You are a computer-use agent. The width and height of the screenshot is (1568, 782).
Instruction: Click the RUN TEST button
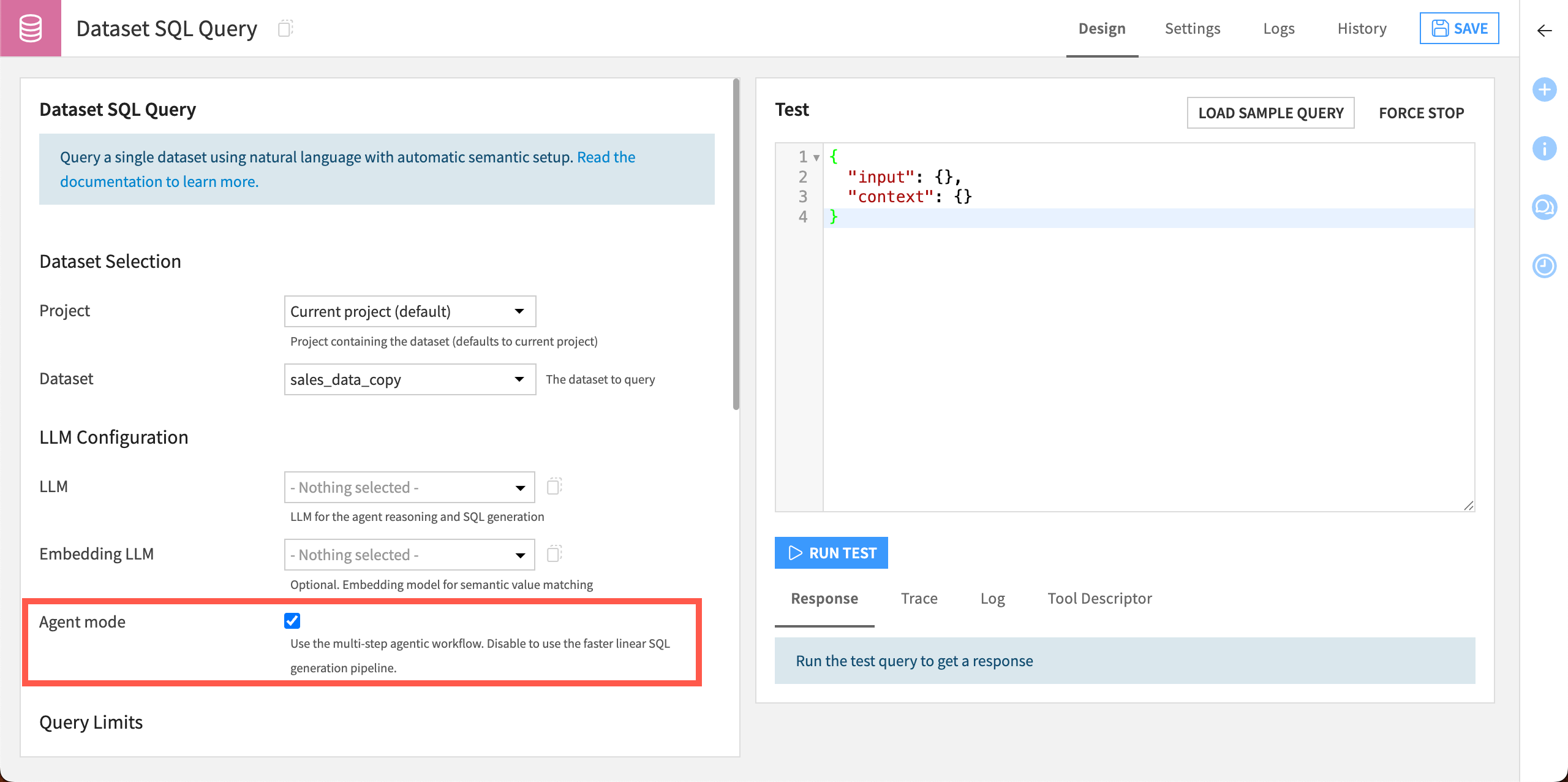[831, 553]
